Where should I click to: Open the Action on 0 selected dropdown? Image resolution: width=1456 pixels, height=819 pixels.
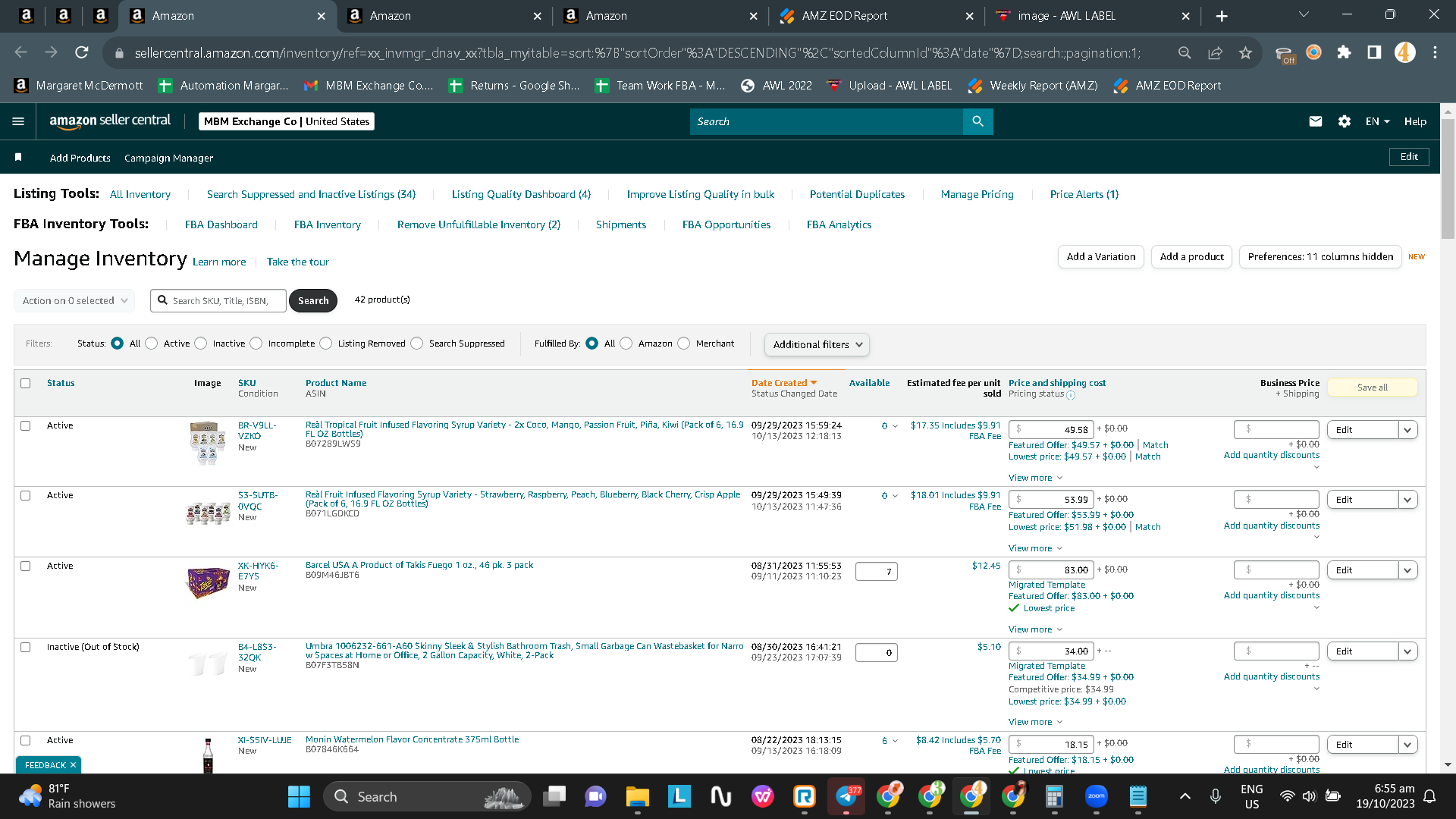(74, 301)
